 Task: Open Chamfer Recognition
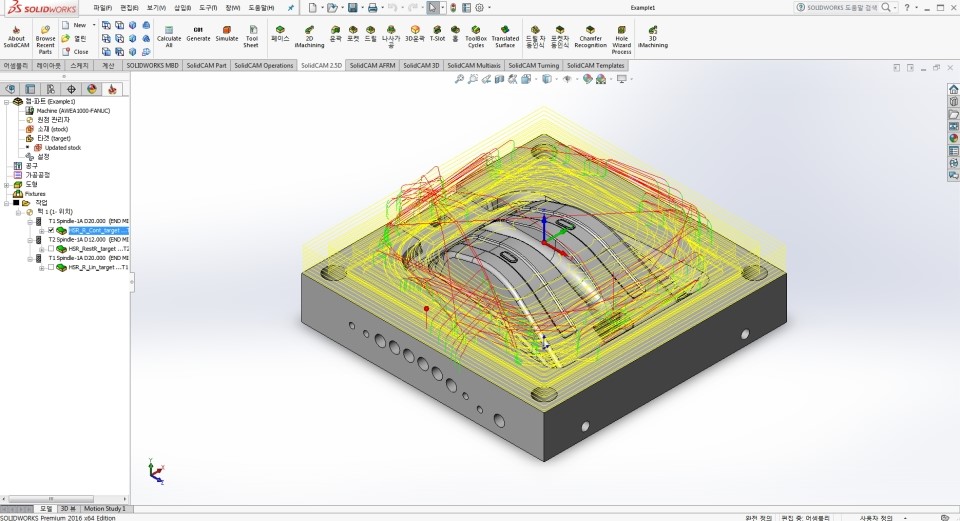click(590, 37)
